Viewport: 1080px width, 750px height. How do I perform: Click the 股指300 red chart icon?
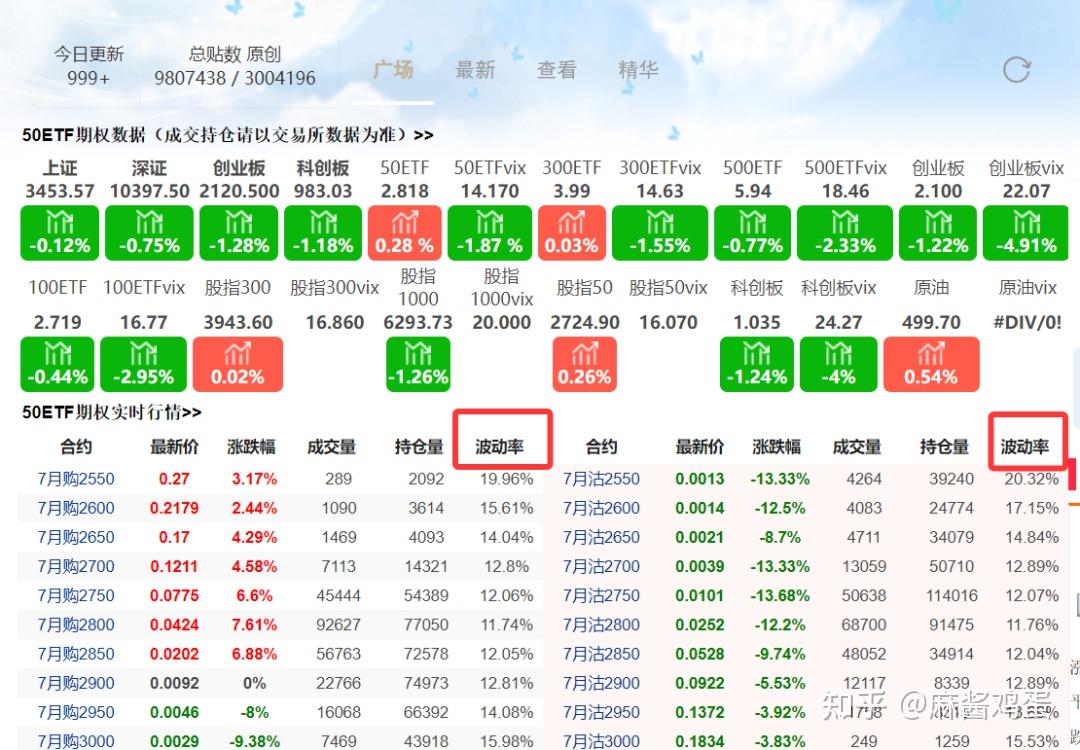coord(238,364)
